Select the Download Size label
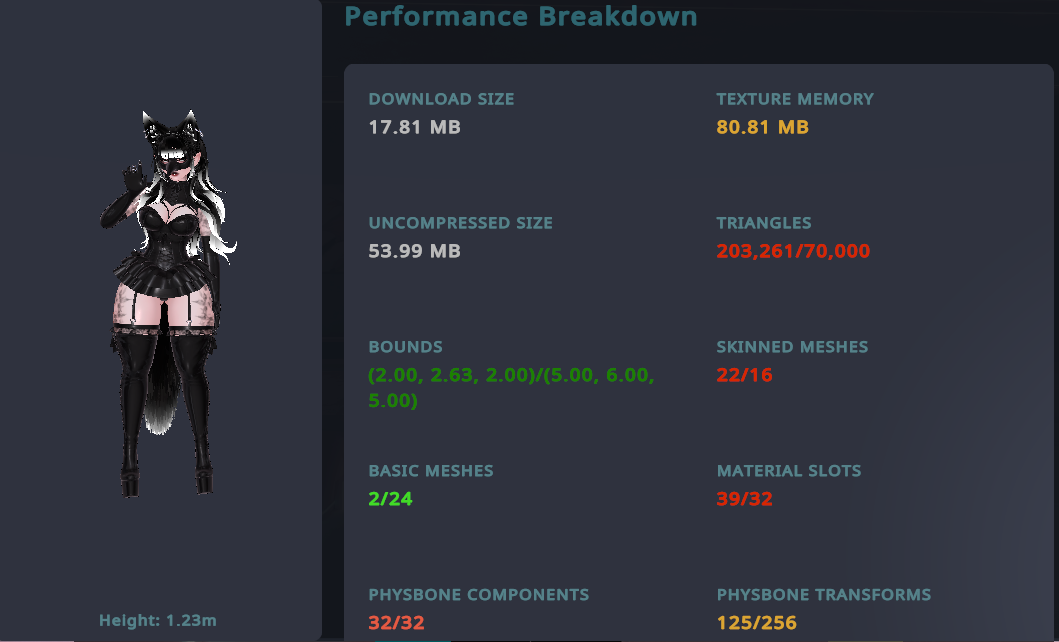Screen dimensions: 1059x642 (441, 99)
